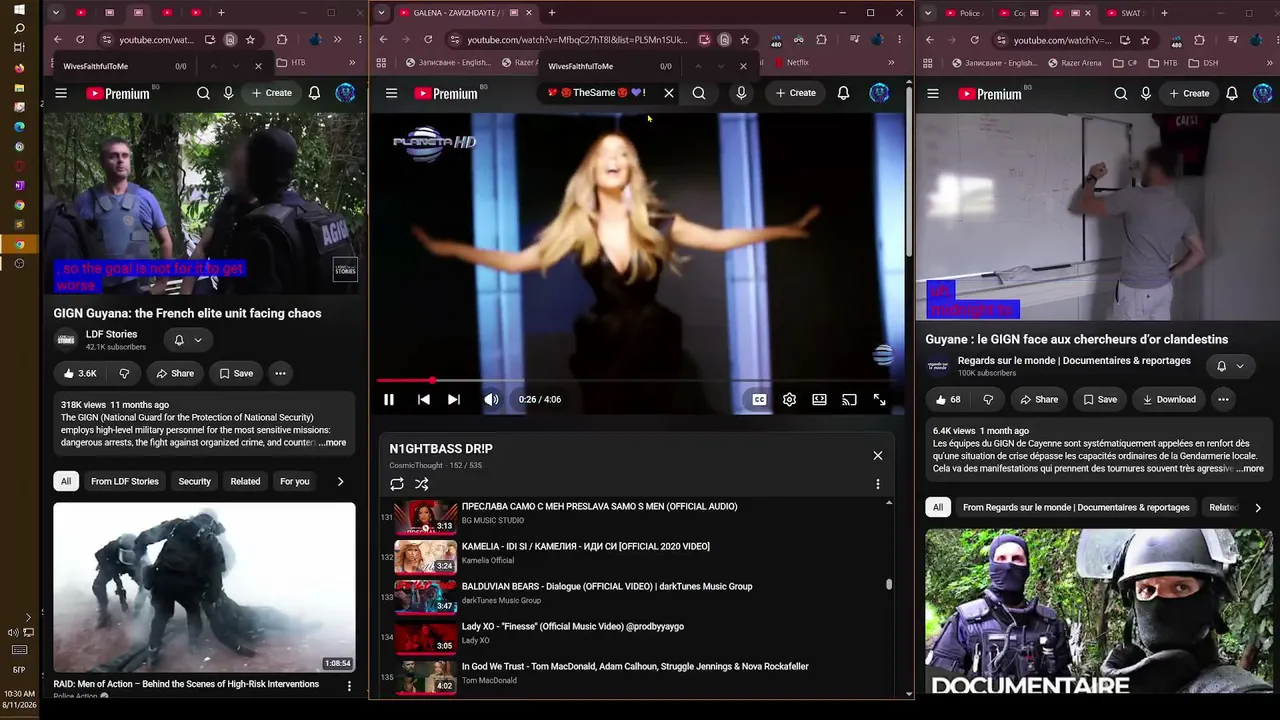Bookmark the page in center browser window
This screenshot has height=720, width=1280.
coord(745,40)
